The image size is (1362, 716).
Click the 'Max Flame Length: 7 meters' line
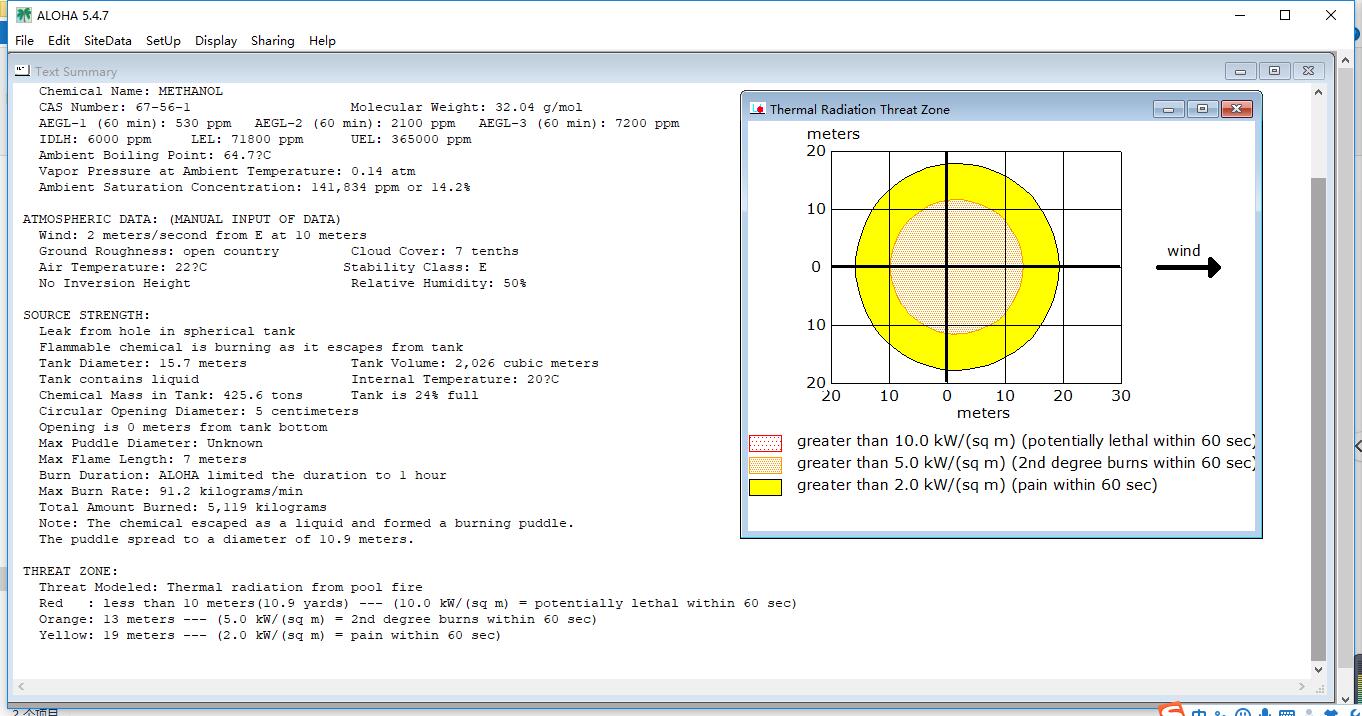point(143,459)
